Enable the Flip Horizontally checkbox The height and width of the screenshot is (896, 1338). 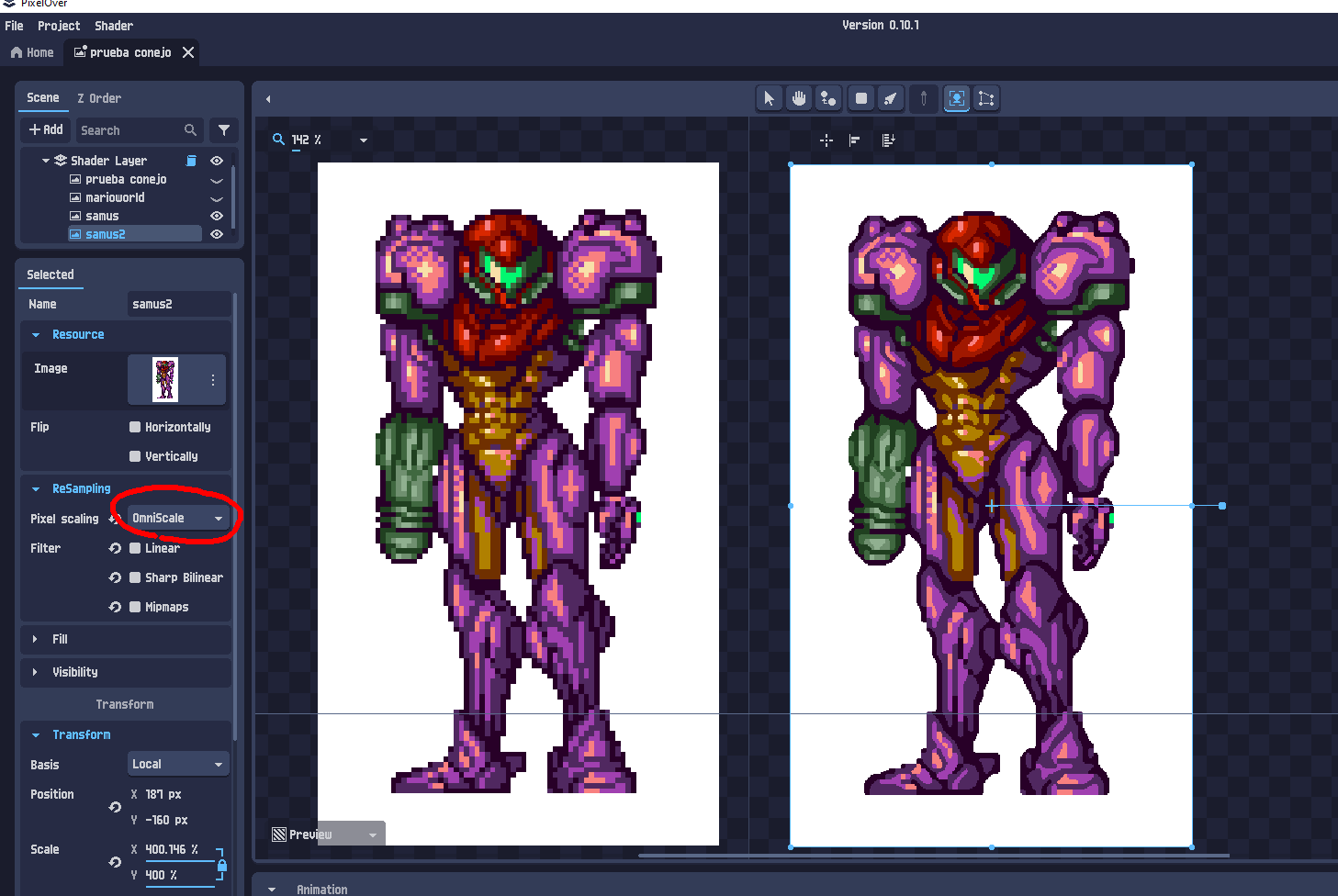[x=135, y=427]
